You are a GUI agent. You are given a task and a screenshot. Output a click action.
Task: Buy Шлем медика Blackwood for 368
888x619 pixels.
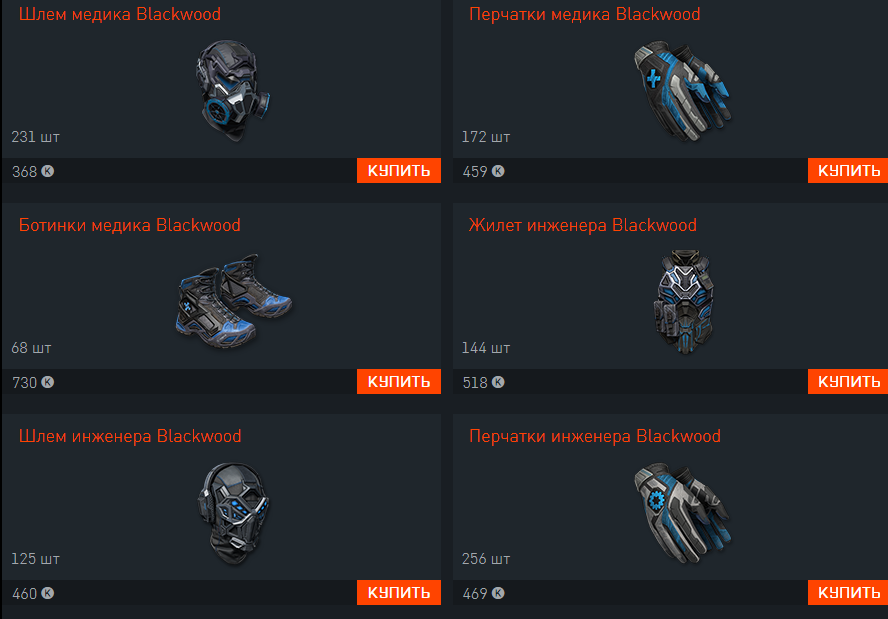point(399,170)
